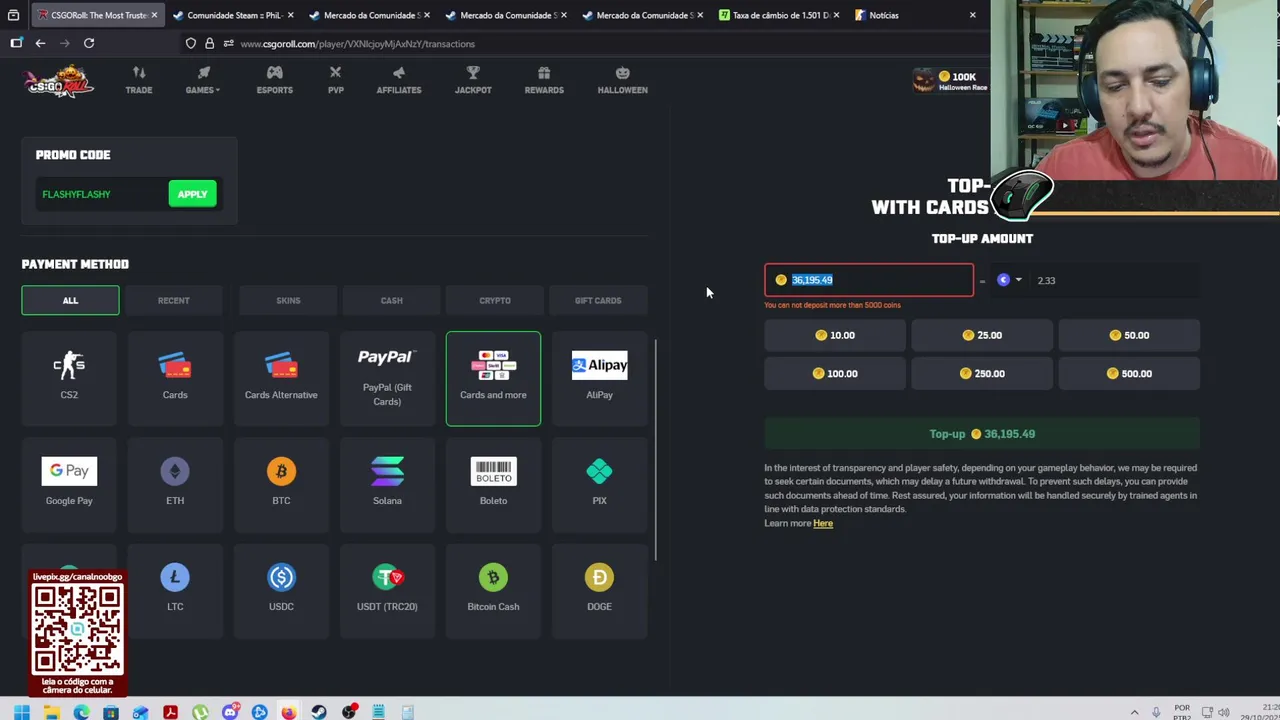1280x720 pixels.
Task: Switch to RECENT payment tab
Action: pyautogui.click(x=173, y=300)
